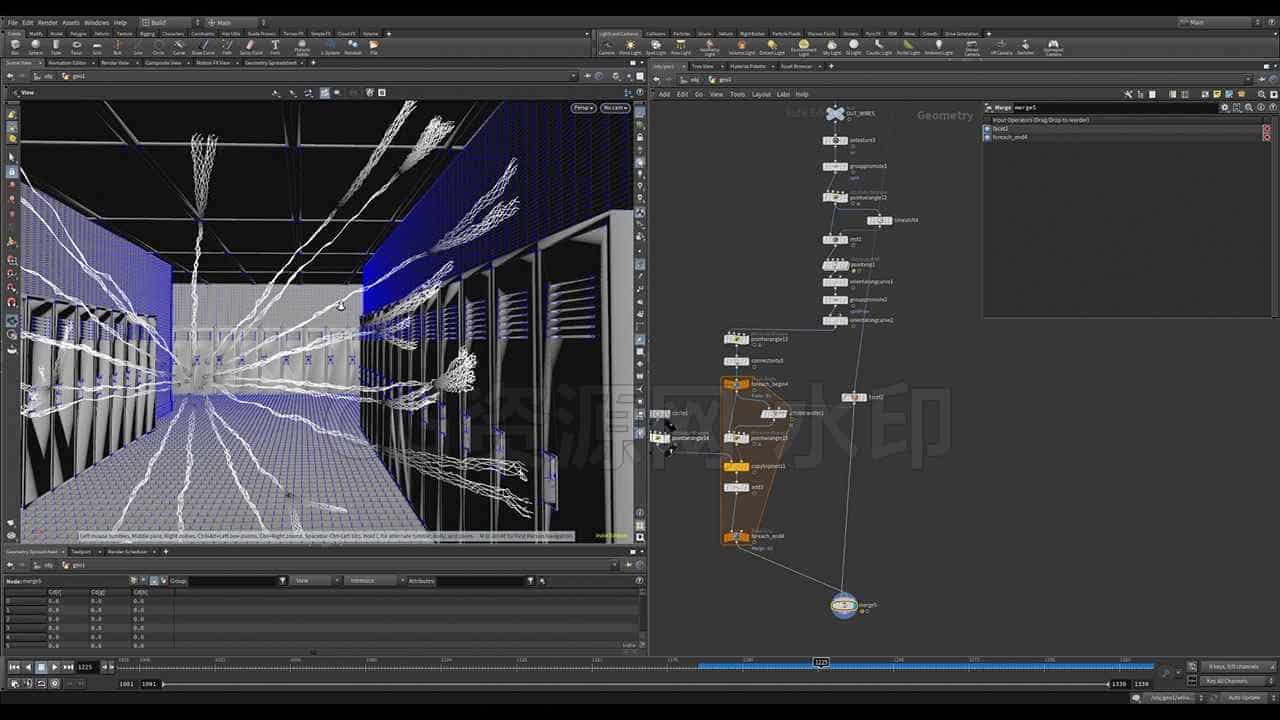Add a Sky Light from the shelf
The height and width of the screenshot is (720, 1280).
point(832,46)
